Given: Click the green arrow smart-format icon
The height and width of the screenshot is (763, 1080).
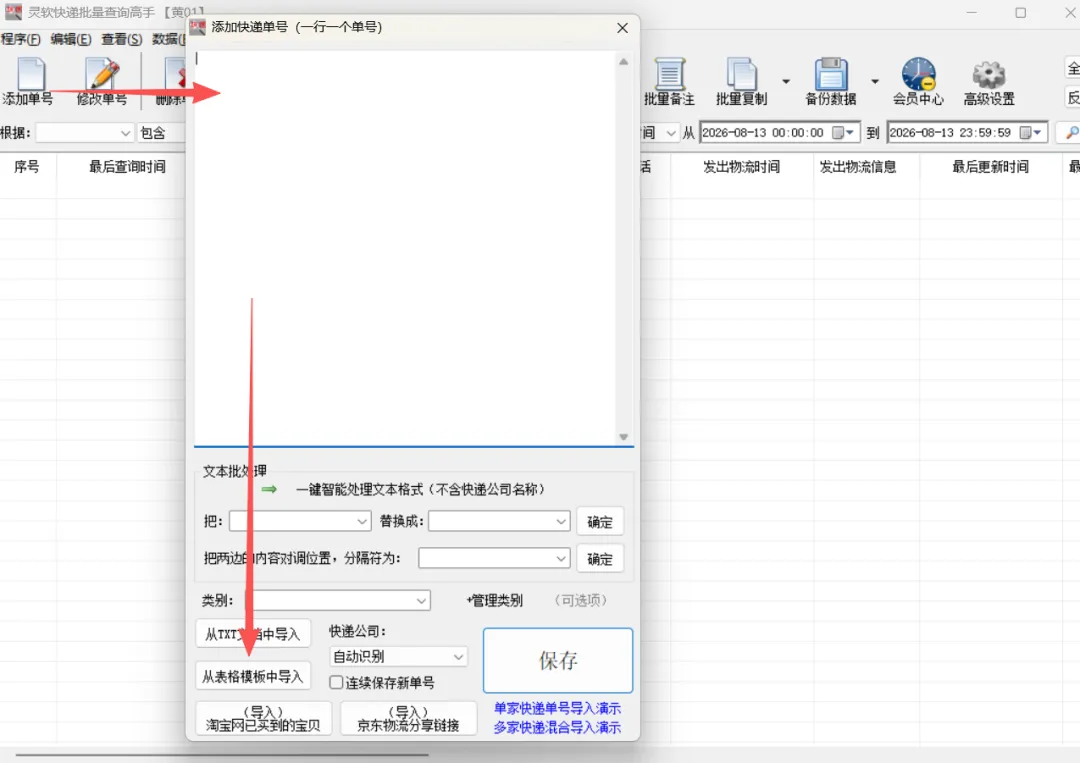Looking at the screenshot, I should pos(269,489).
